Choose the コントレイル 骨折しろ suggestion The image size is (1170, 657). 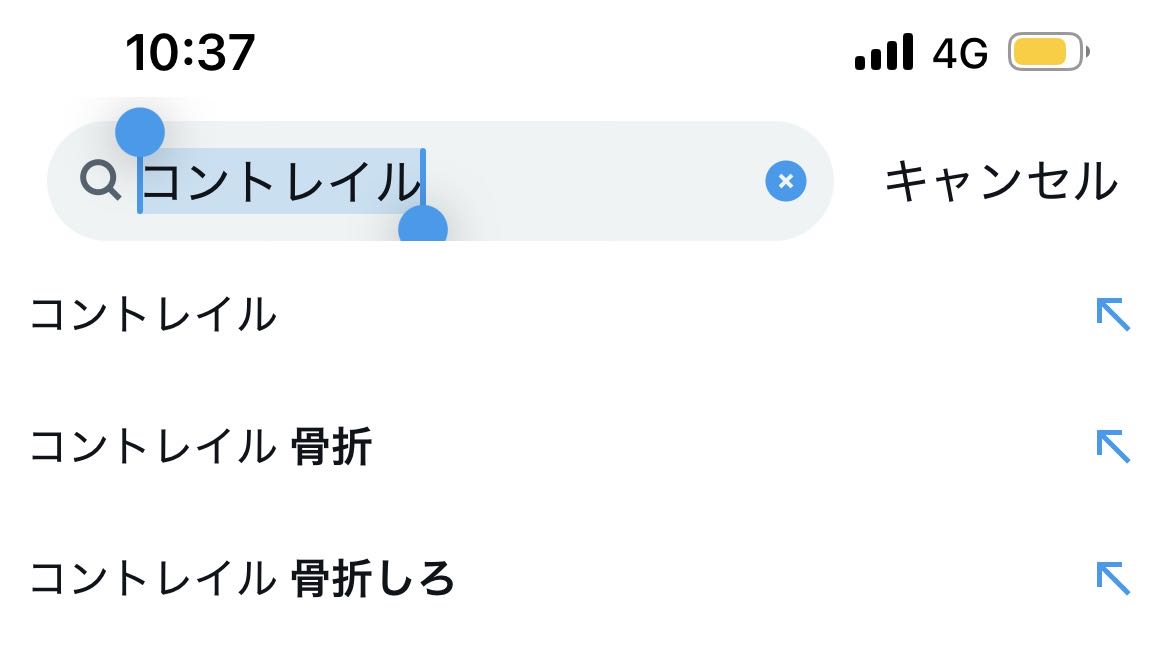coord(242,578)
